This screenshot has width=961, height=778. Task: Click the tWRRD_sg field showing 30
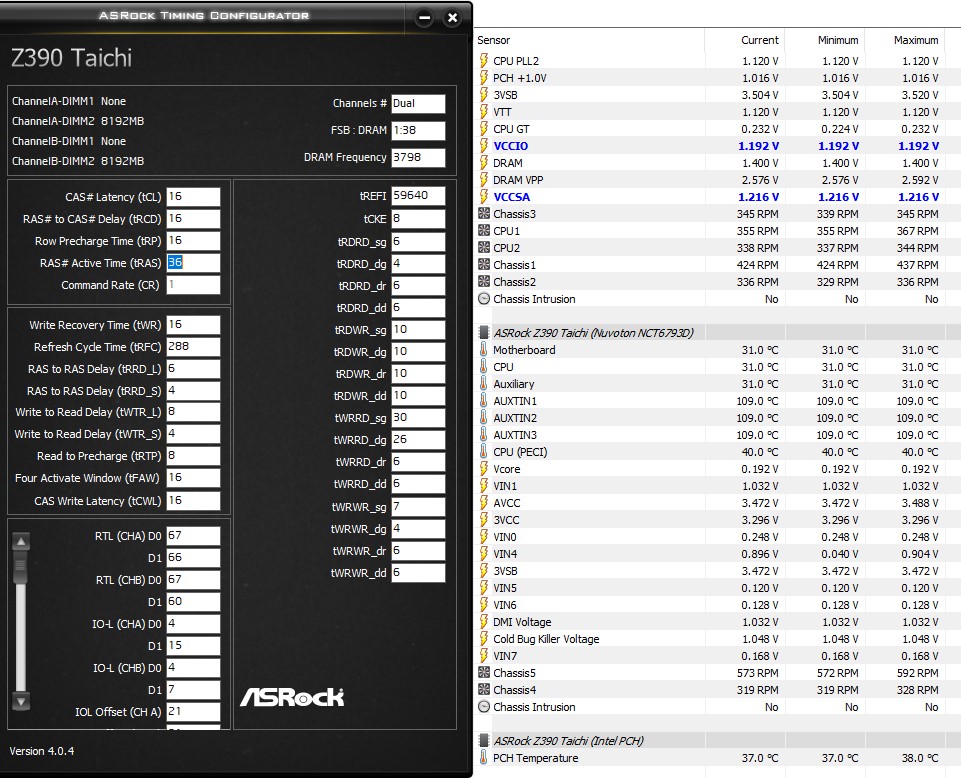(x=418, y=418)
